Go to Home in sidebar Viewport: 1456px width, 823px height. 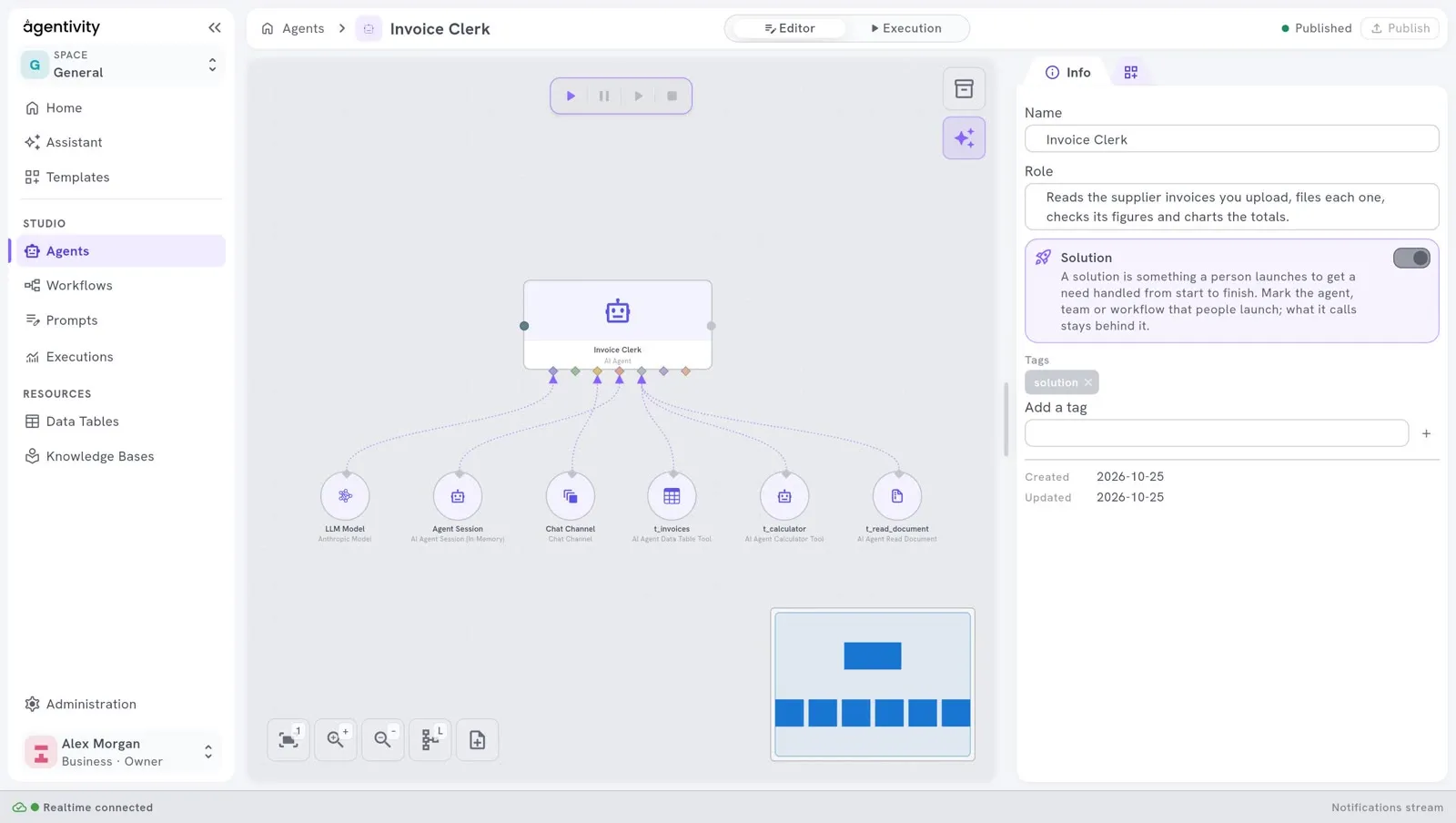pos(120,107)
